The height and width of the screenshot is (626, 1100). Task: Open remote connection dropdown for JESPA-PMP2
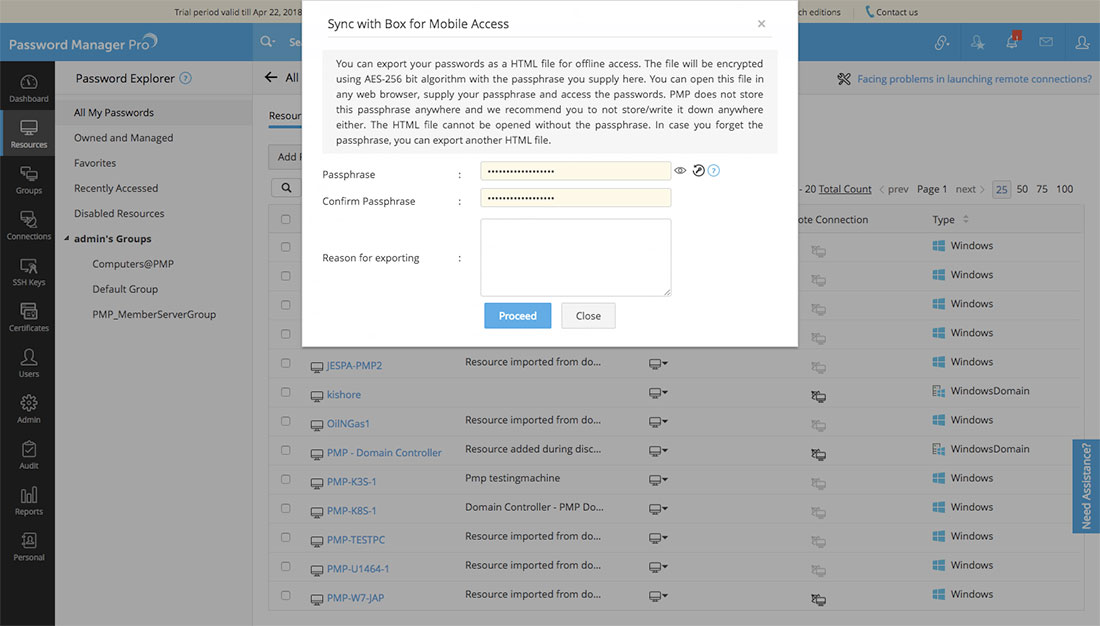pos(658,364)
